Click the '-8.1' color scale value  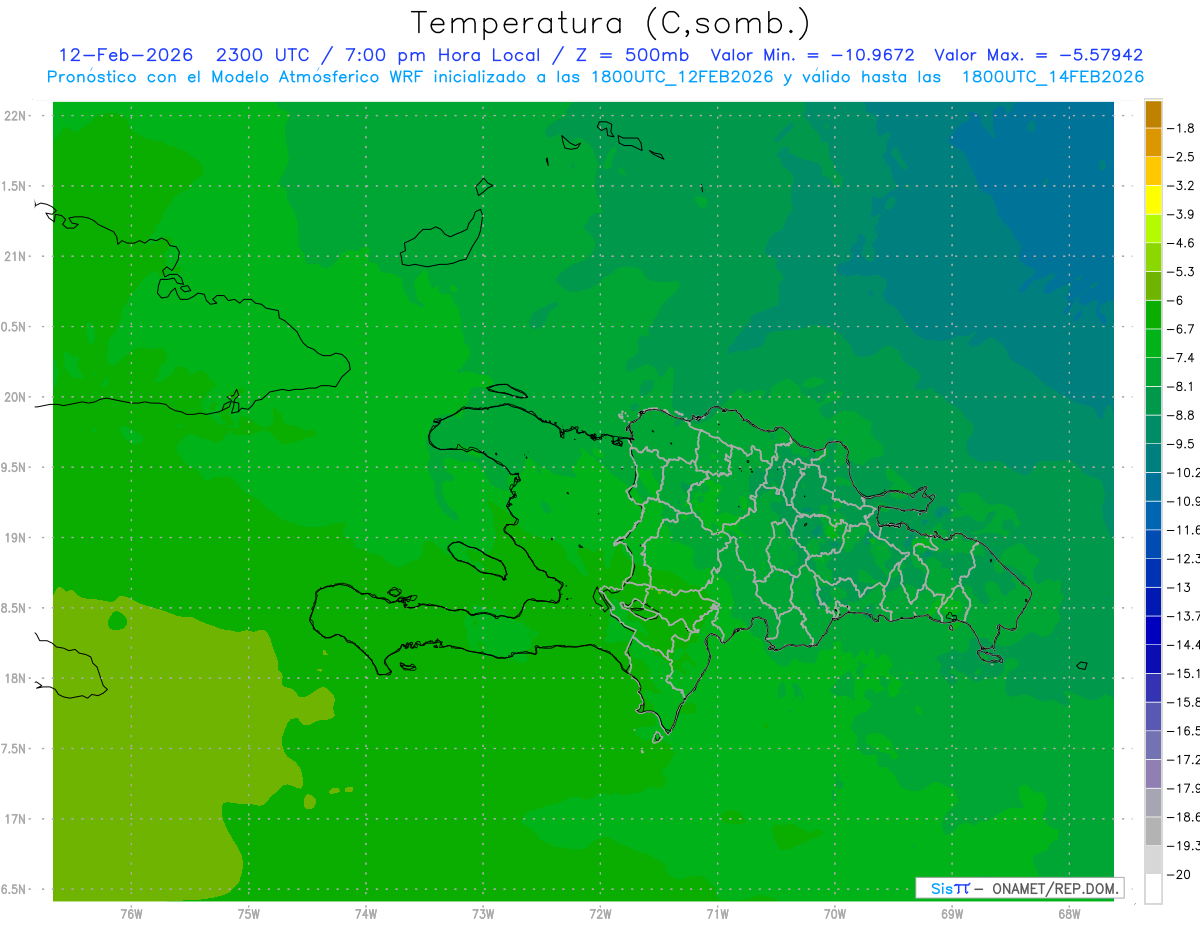(x=1183, y=386)
